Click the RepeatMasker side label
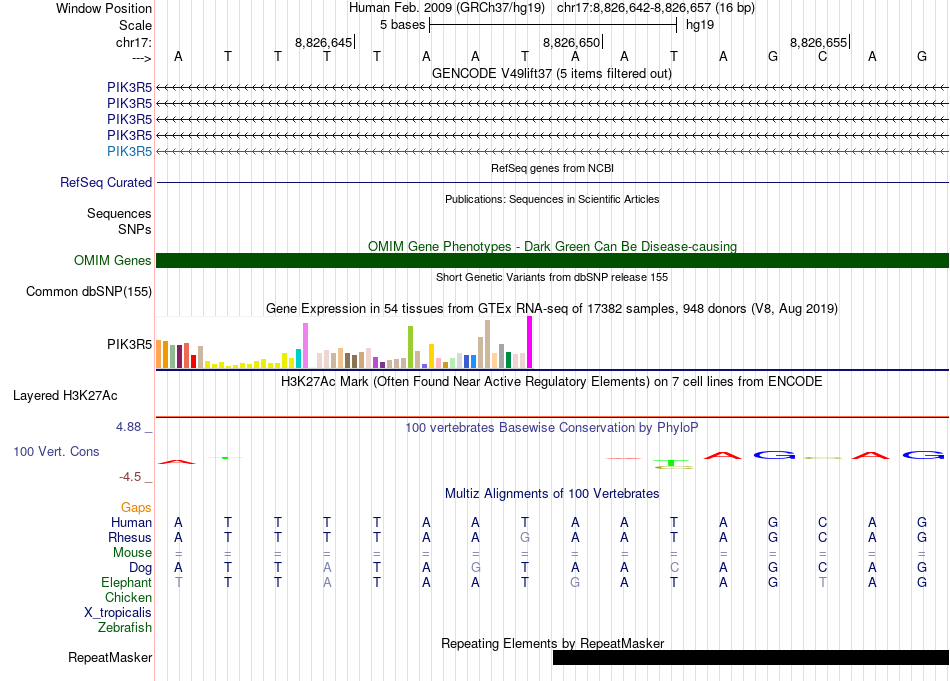This screenshot has width=950, height=681. [110, 657]
